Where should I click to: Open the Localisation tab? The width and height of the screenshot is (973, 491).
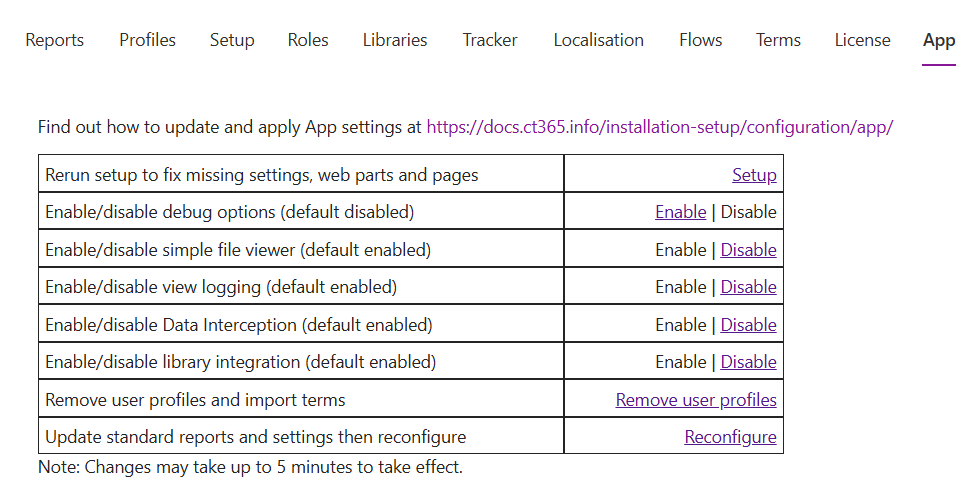[x=598, y=40]
